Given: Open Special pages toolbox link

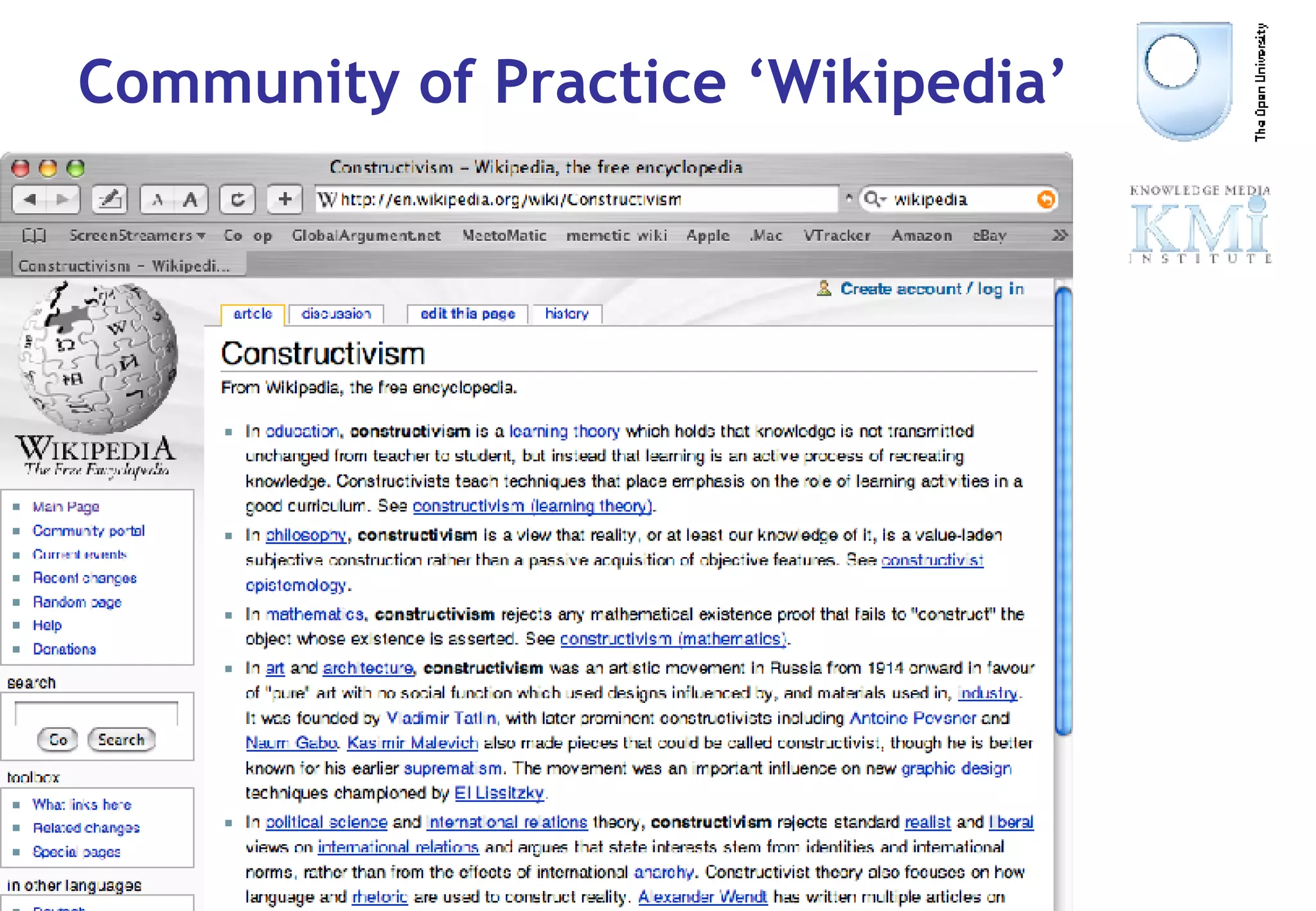Looking at the screenshot, I should 76,852.
